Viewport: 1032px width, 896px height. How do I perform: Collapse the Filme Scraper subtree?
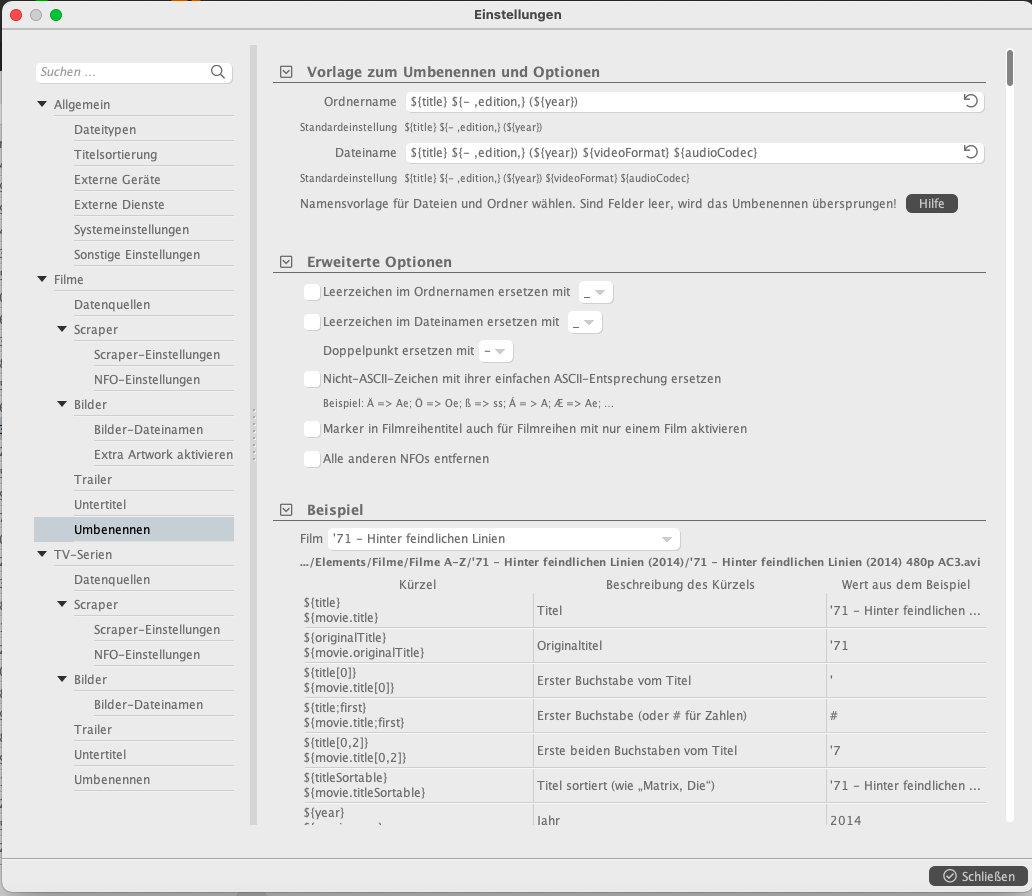[62, 329]
